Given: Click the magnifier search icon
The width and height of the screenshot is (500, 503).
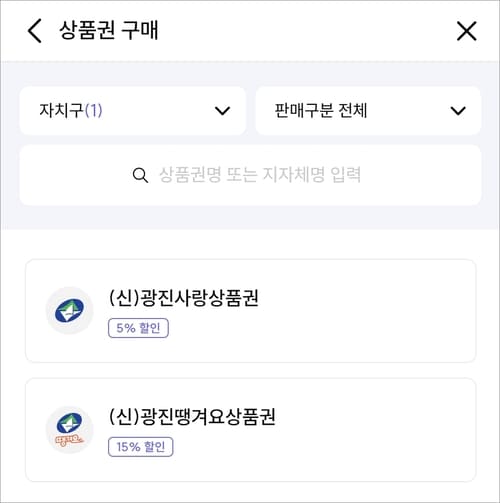Looking at the screenshot, I should click(140, 175).
